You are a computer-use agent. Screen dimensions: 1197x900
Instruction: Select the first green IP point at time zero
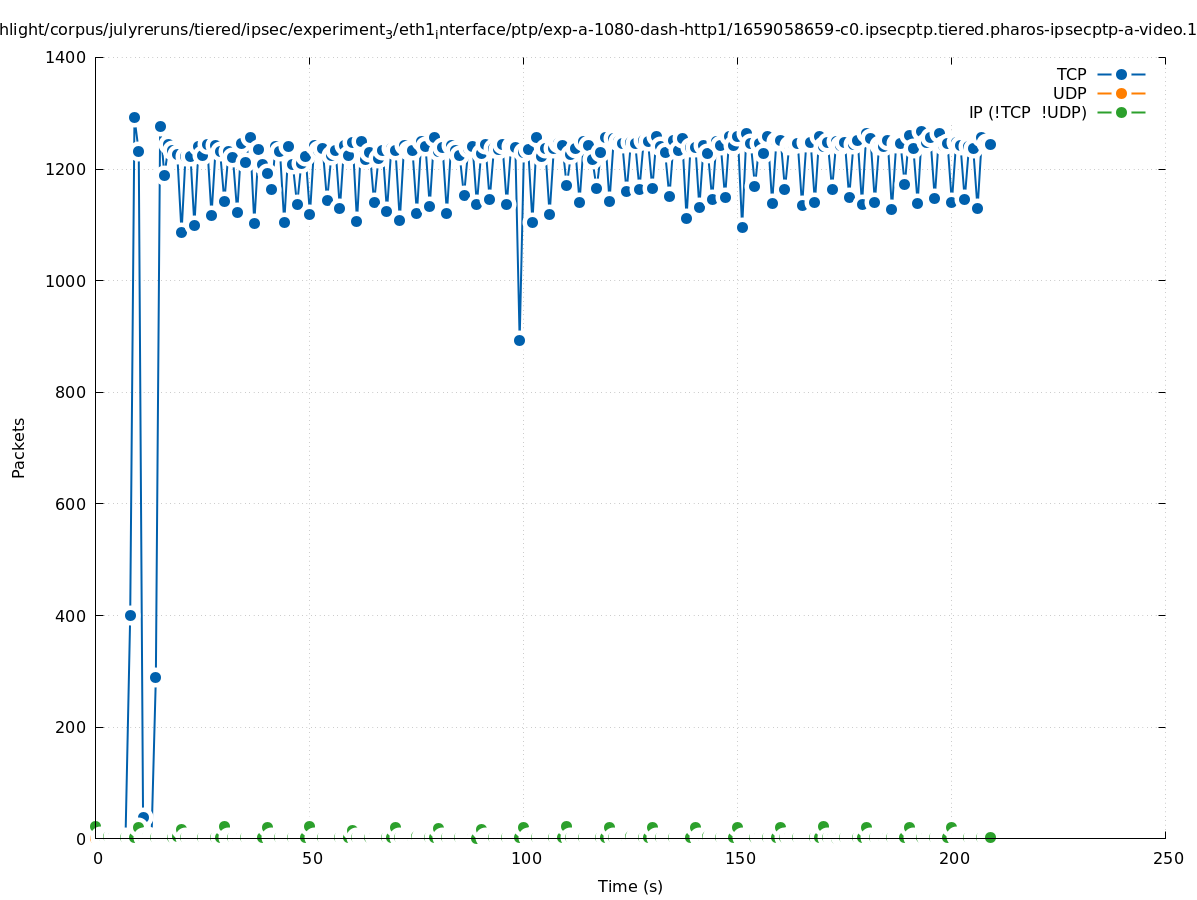(95, 826)
